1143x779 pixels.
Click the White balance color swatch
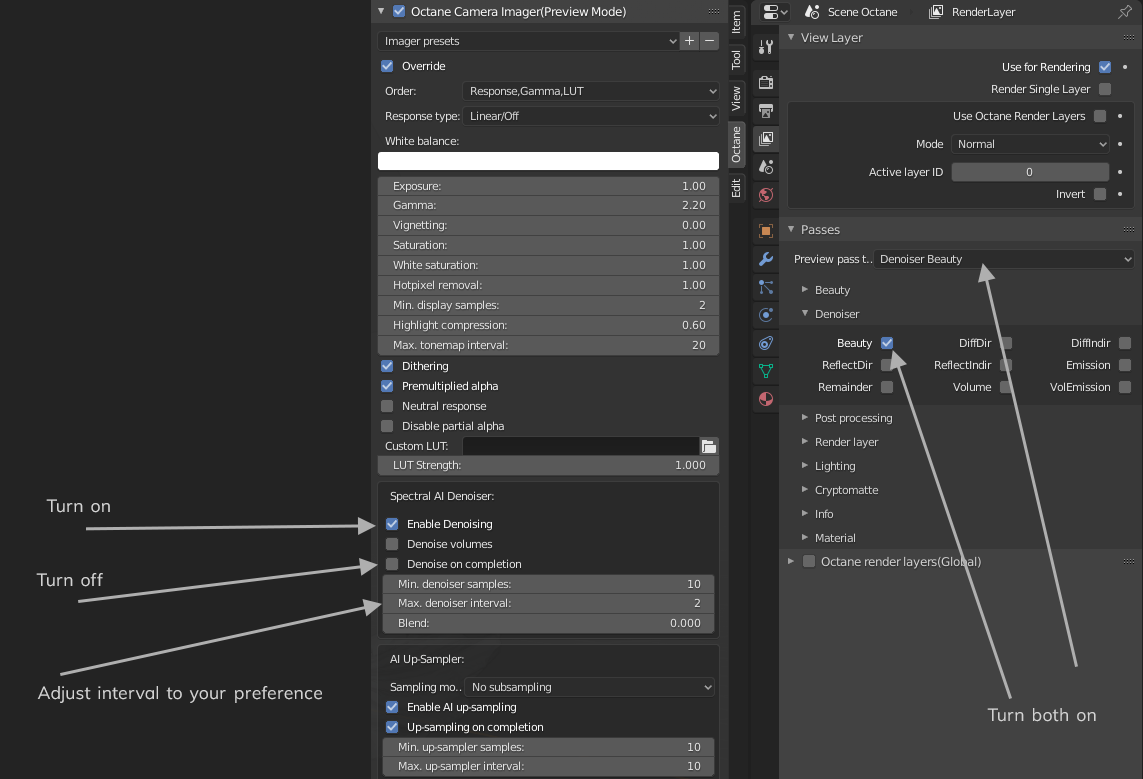click(x=548, y=161)
